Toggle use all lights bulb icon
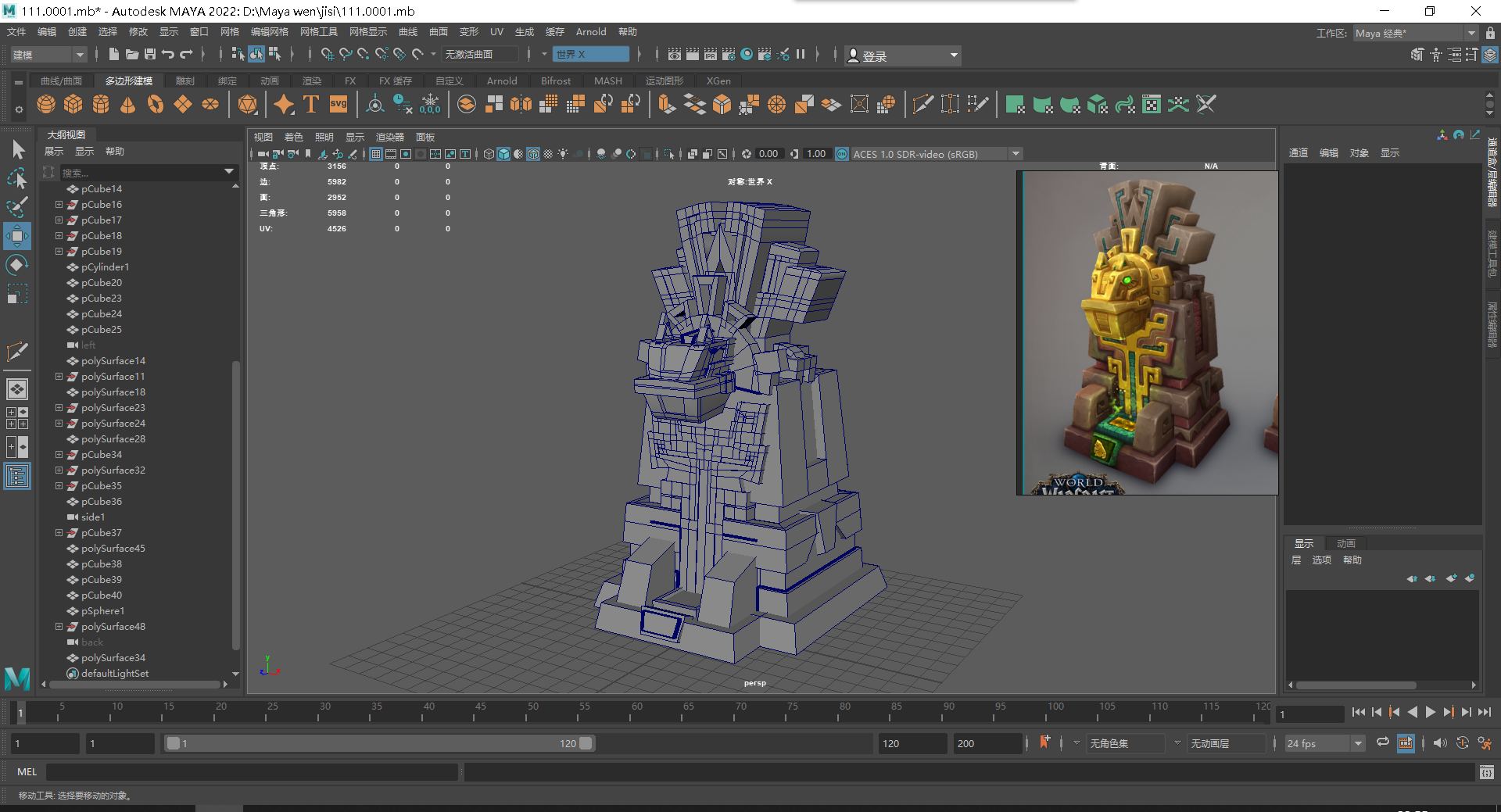This screenshot has width=1501, height=812. tap(563, 154)
